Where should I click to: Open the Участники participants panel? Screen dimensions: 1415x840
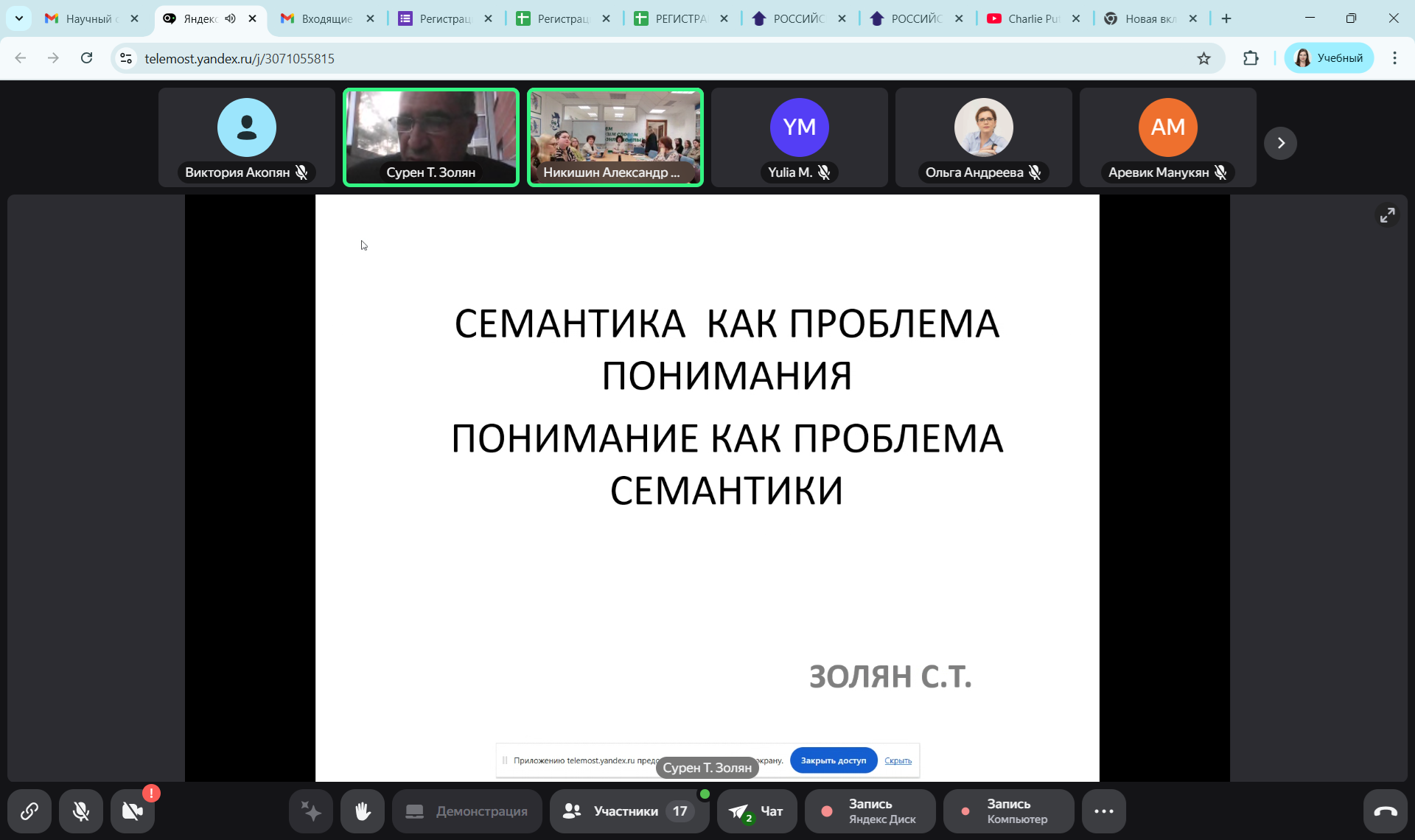tap(628, 811)
